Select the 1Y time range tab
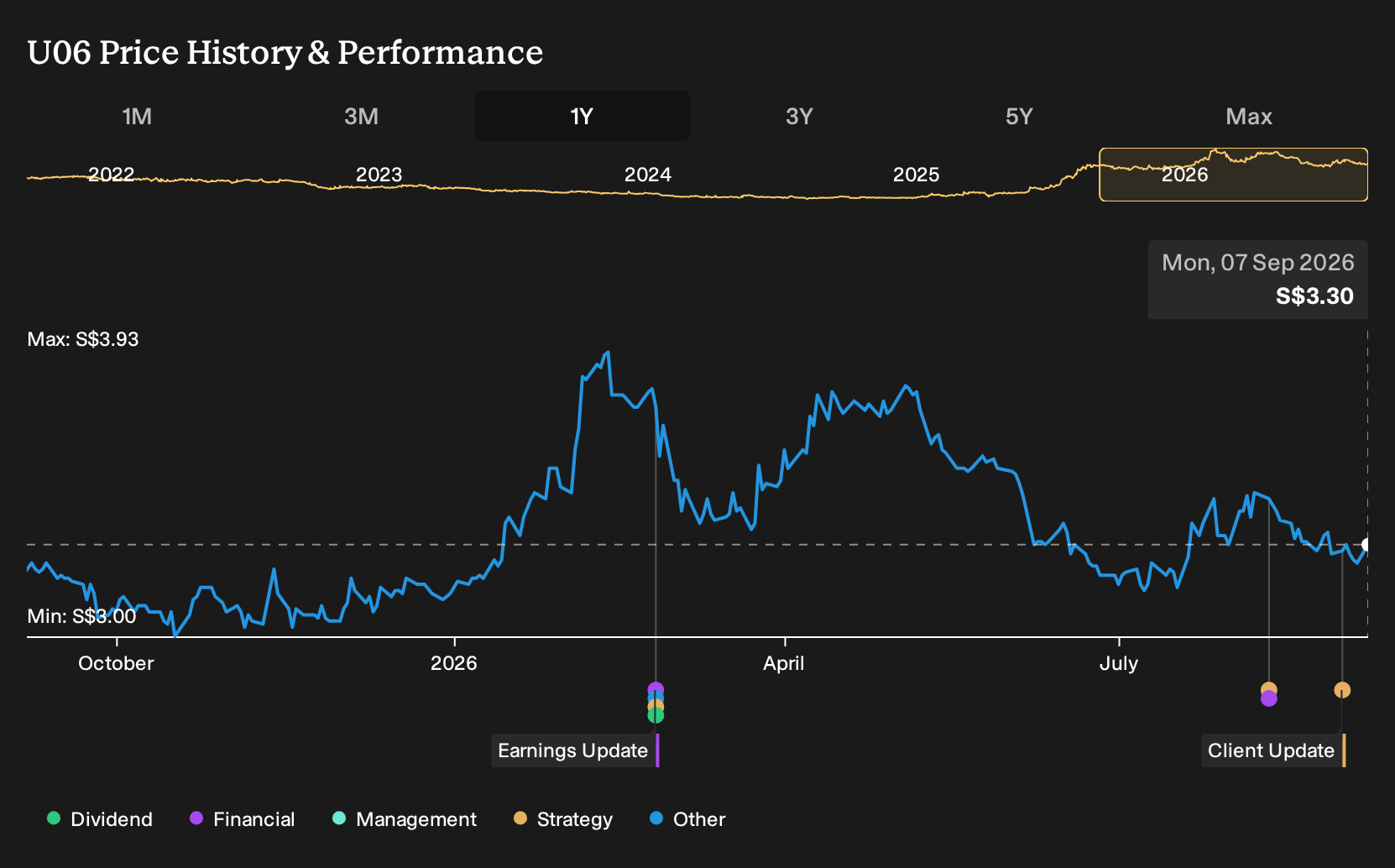 [582, 116]
